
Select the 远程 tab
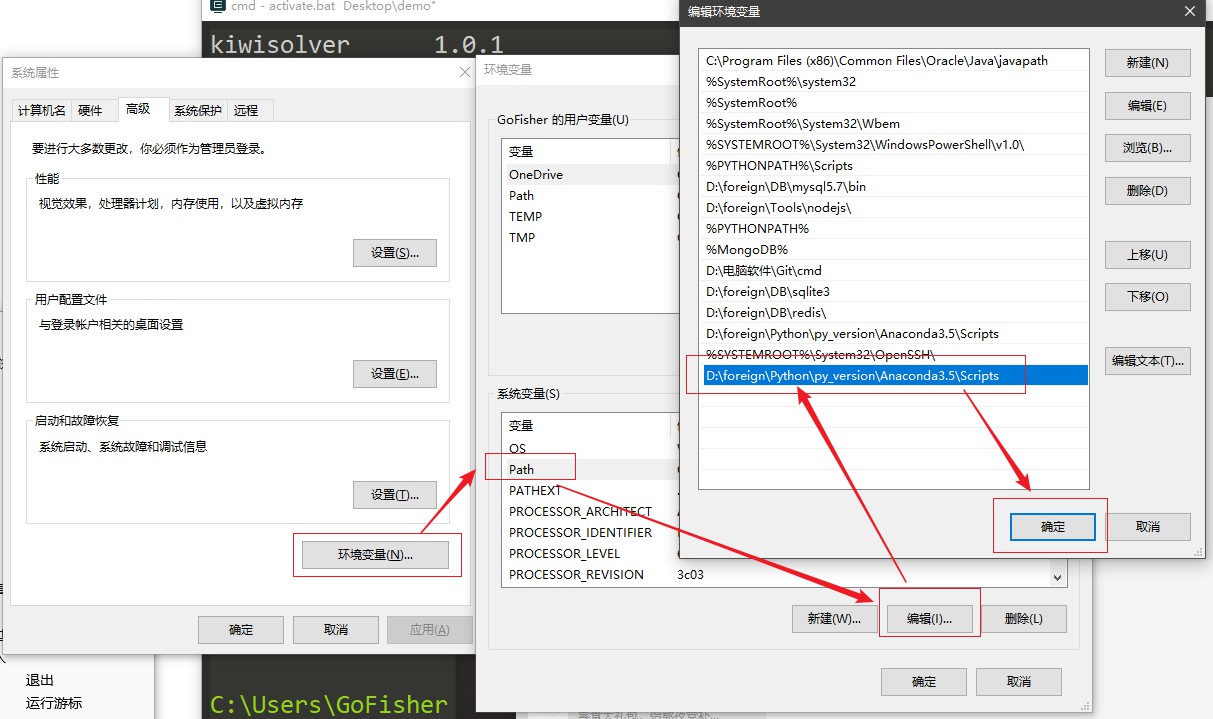(x=246, y=110)
